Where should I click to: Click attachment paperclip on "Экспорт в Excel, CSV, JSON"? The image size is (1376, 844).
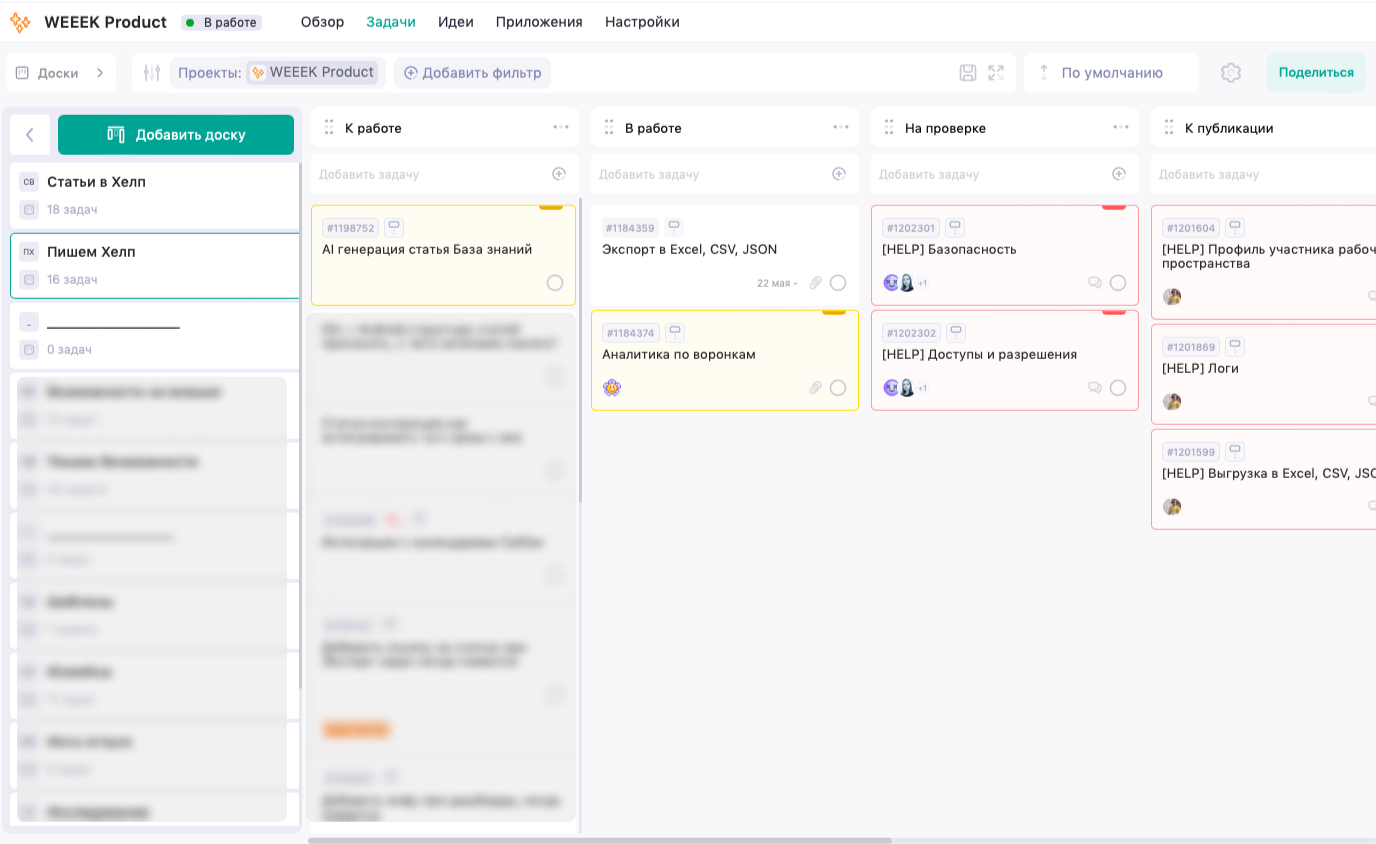[816, 283]
